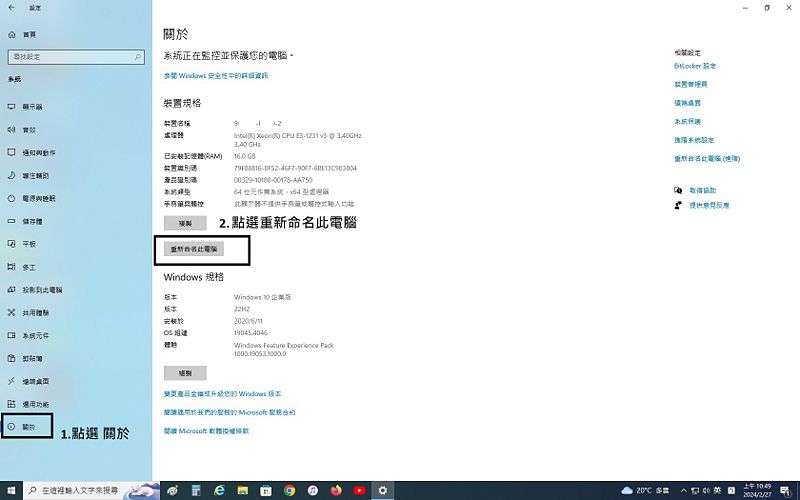The image size is (800, 500).
Task: Open Microsoft Store from the taskbar
Action: coord(266,491)
